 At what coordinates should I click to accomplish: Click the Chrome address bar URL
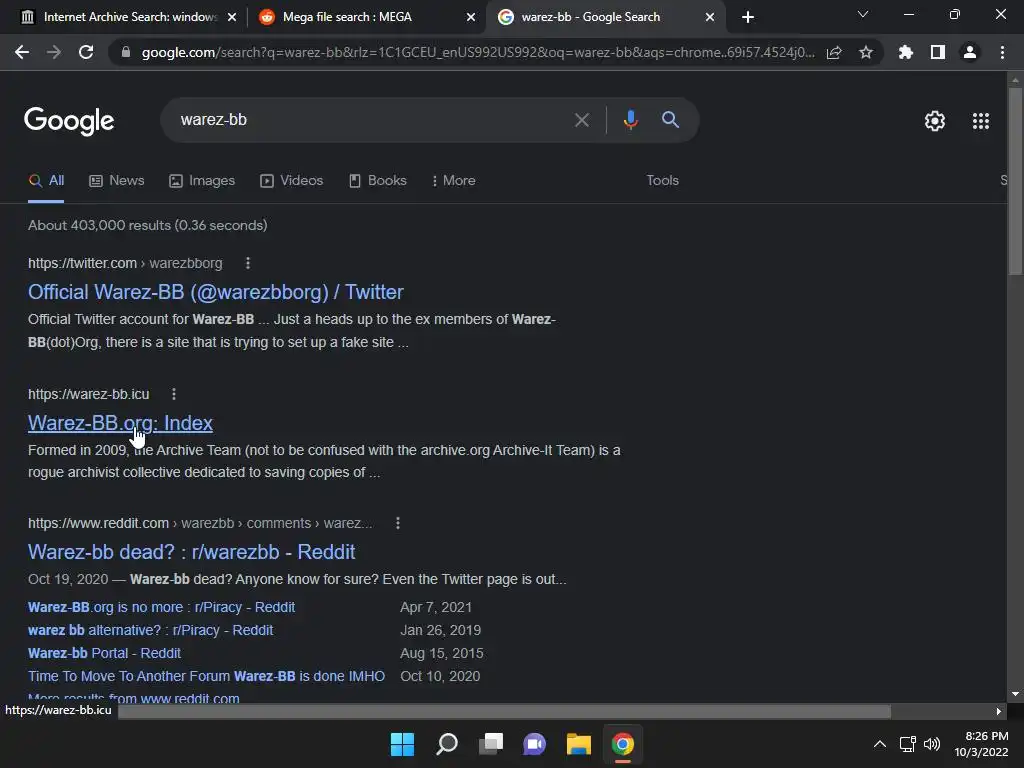pos(478,52)
